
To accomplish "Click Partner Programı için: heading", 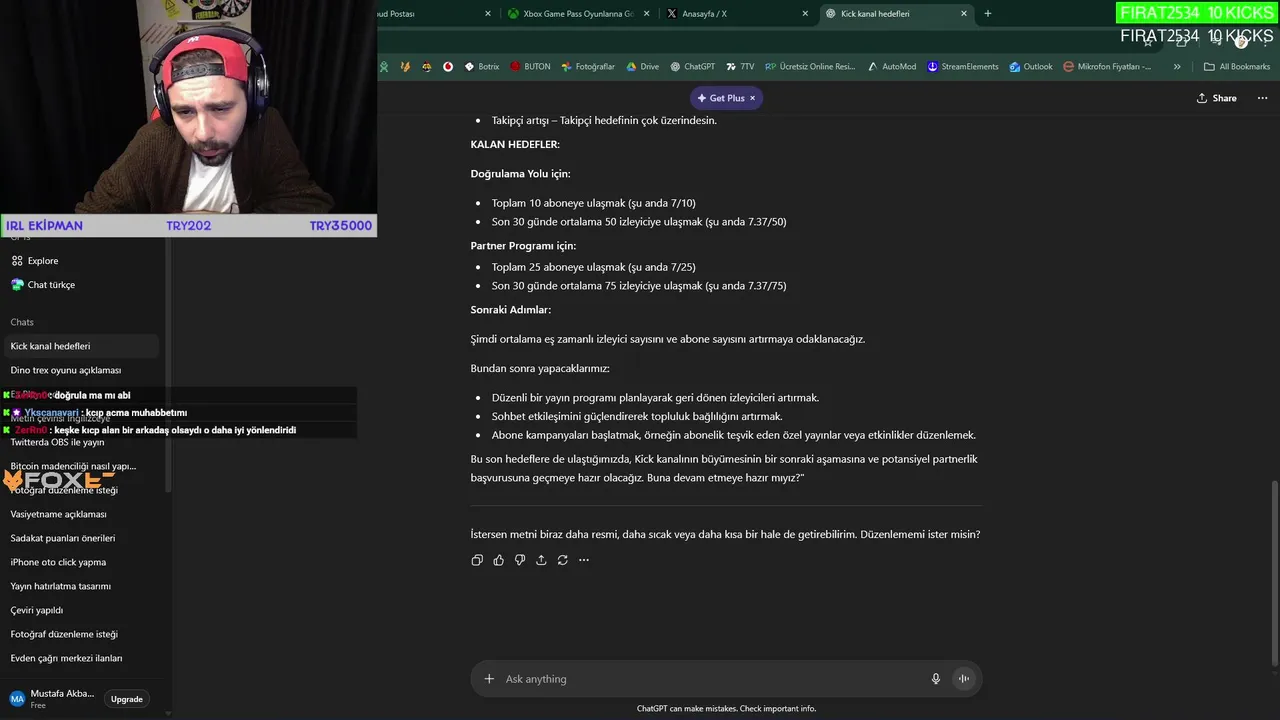I will (x=523, y=246).
